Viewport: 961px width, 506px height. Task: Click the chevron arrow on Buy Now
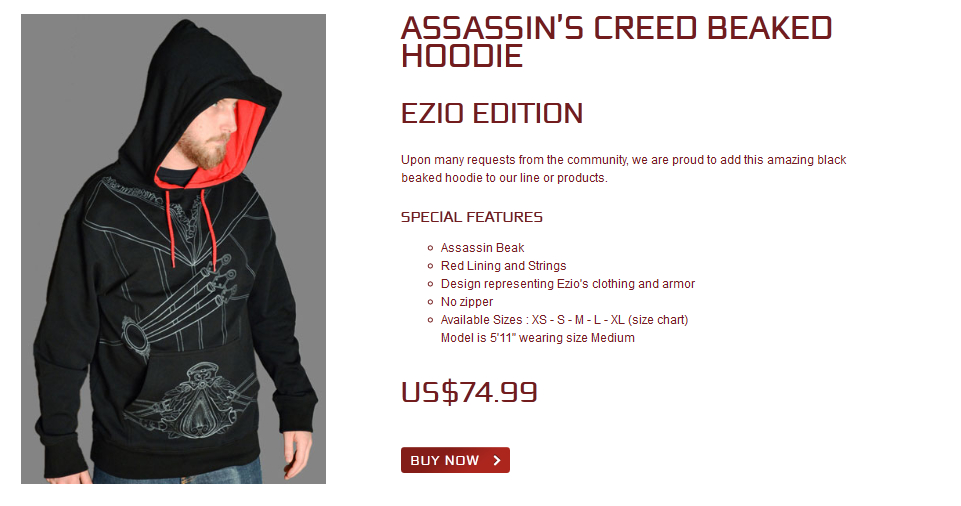coord(497,460)
